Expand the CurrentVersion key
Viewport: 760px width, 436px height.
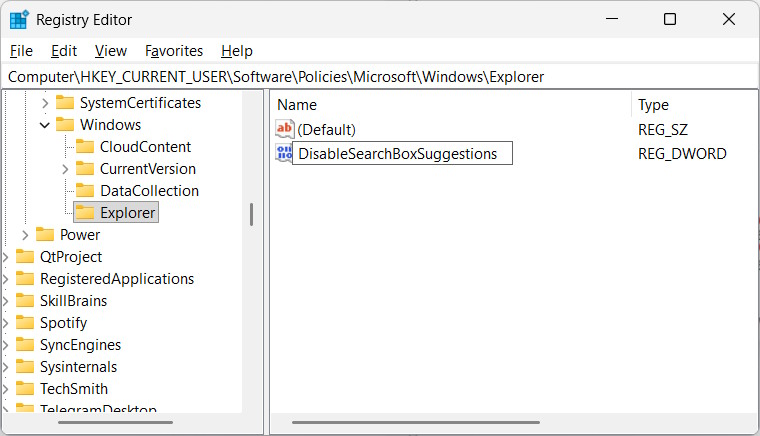65,169
